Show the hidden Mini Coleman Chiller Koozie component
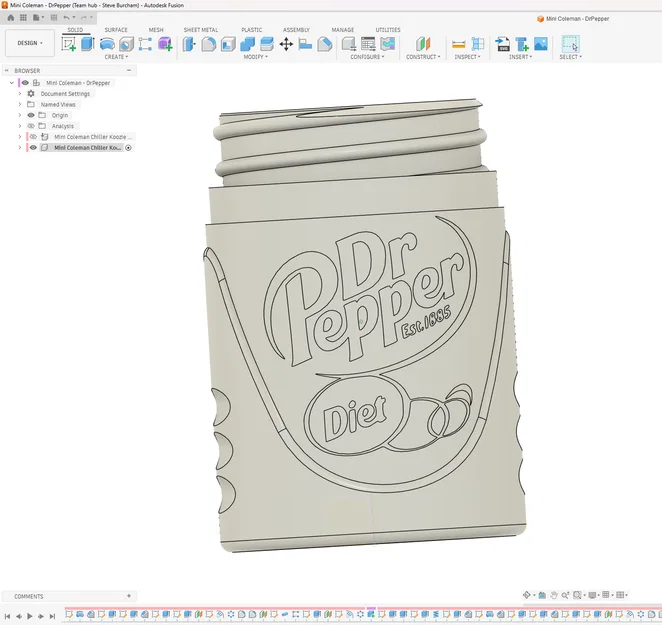The image size is (662, 625). (33, 136)
